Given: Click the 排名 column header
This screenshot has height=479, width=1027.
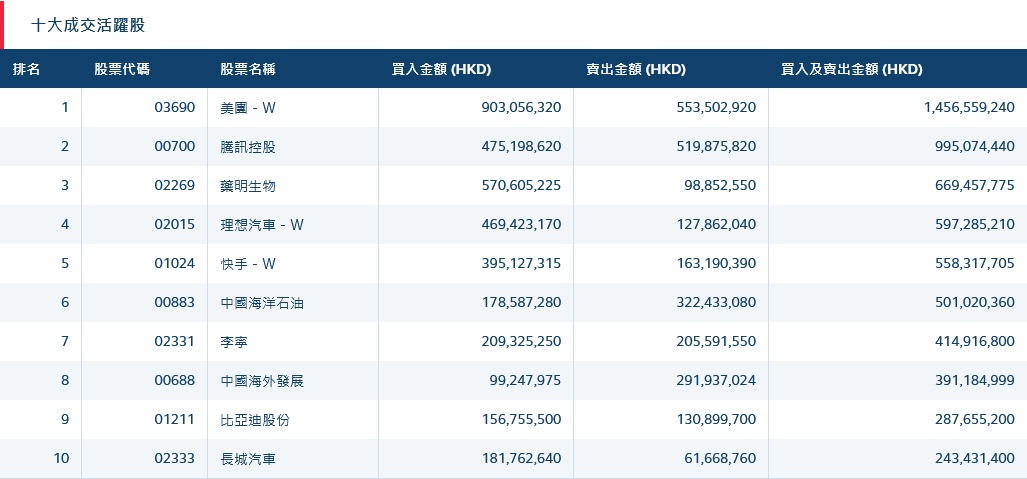Looking at the screenshot, I should coord(26,69).
